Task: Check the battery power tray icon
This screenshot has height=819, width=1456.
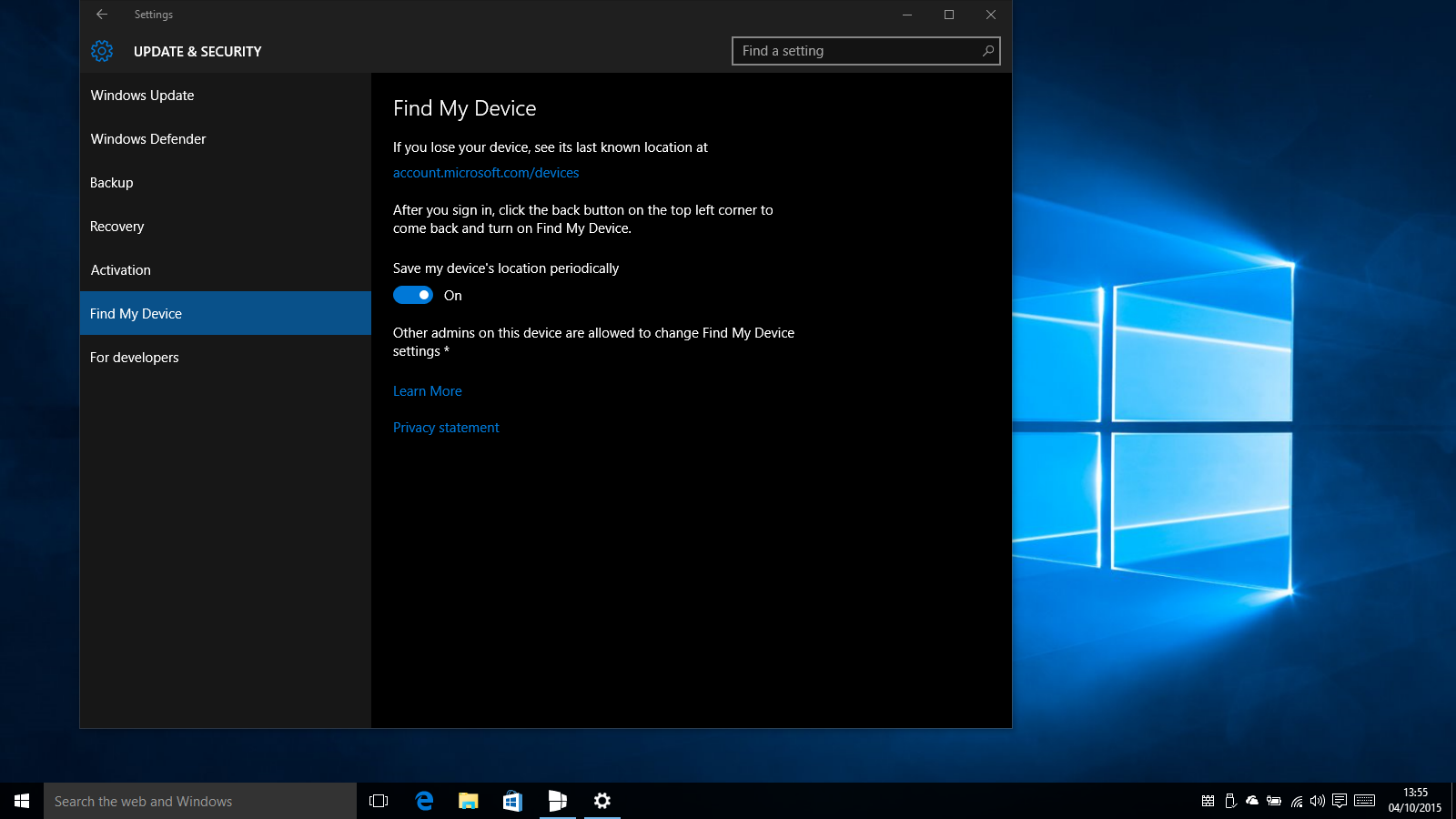Action: click(1274, 801)
